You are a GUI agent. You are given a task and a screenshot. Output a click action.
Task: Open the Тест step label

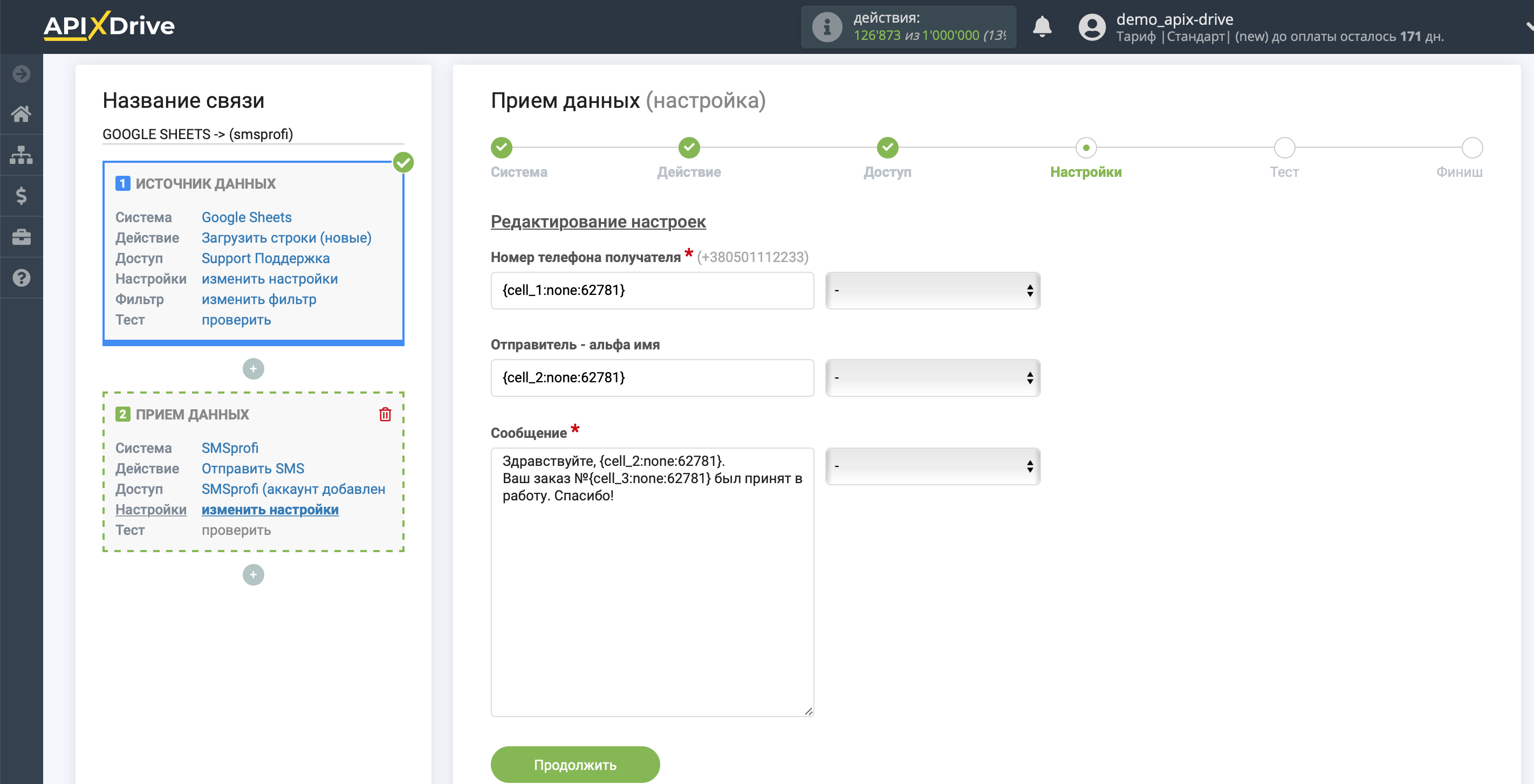[x=1284, y=172]
